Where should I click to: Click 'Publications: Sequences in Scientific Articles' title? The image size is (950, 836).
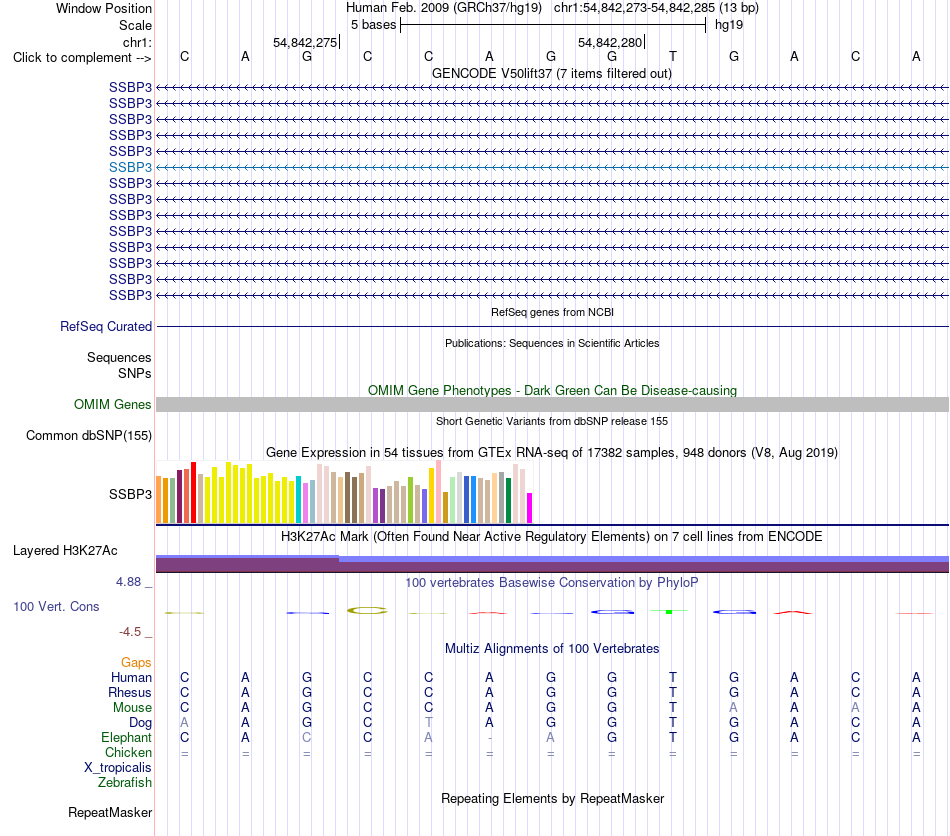coord(552,343)
